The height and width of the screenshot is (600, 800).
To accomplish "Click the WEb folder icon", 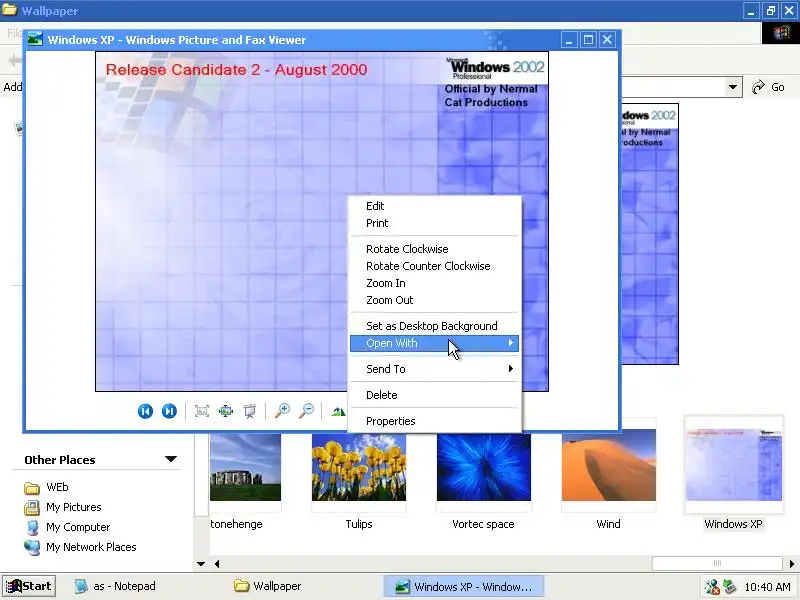I will pyautogui.click(x=32, y=488).
